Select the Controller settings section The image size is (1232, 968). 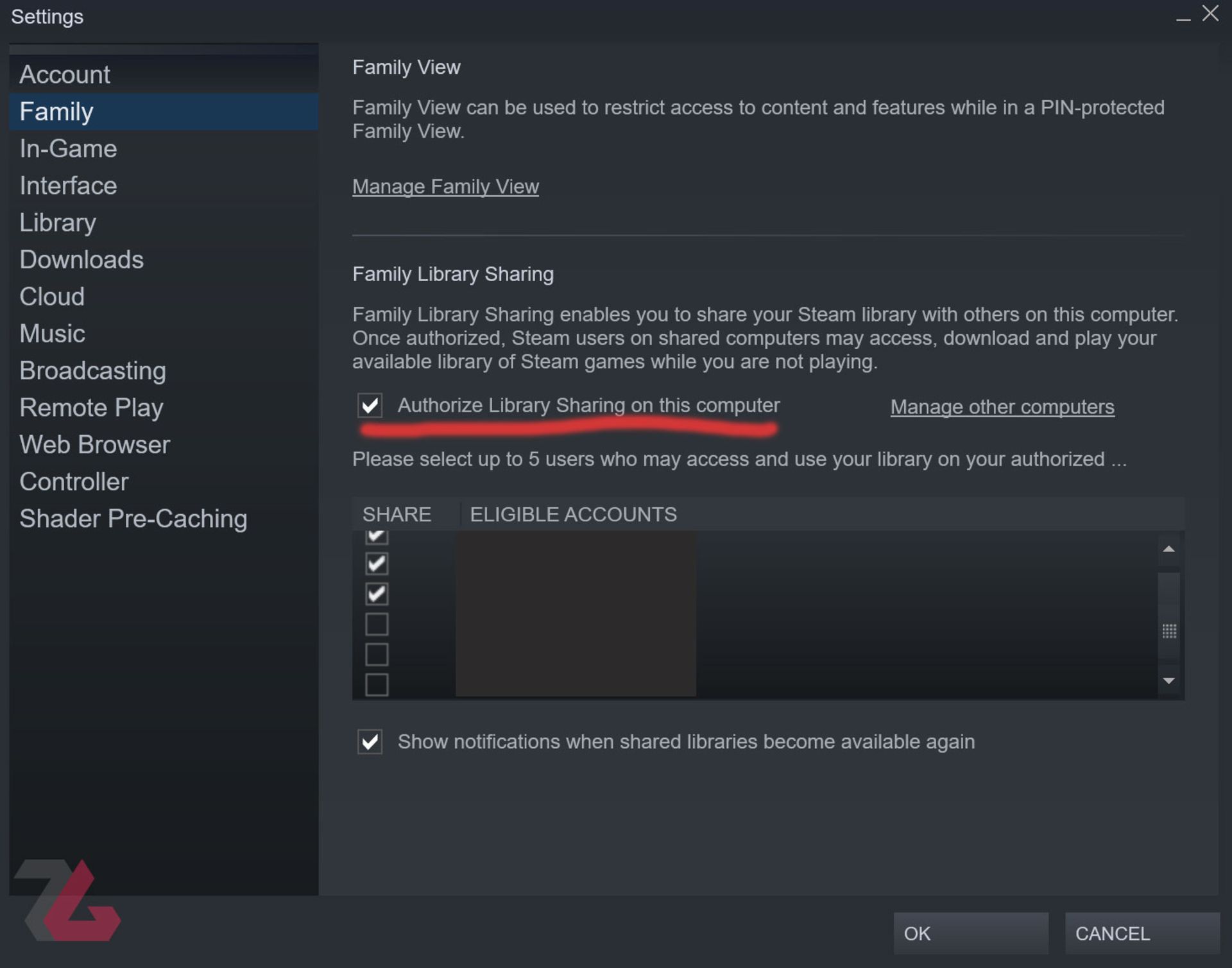(164, 482)
